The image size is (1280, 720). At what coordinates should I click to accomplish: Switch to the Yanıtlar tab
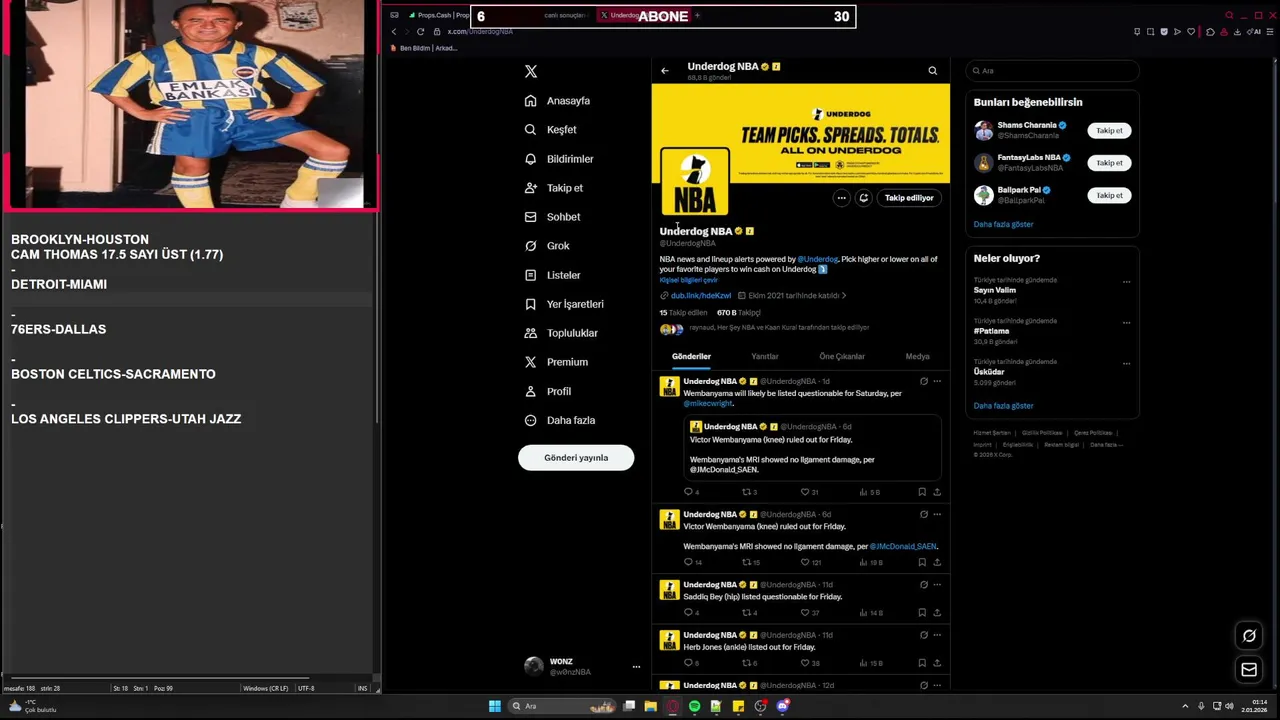pyautogui.click(x=765, y=357)
